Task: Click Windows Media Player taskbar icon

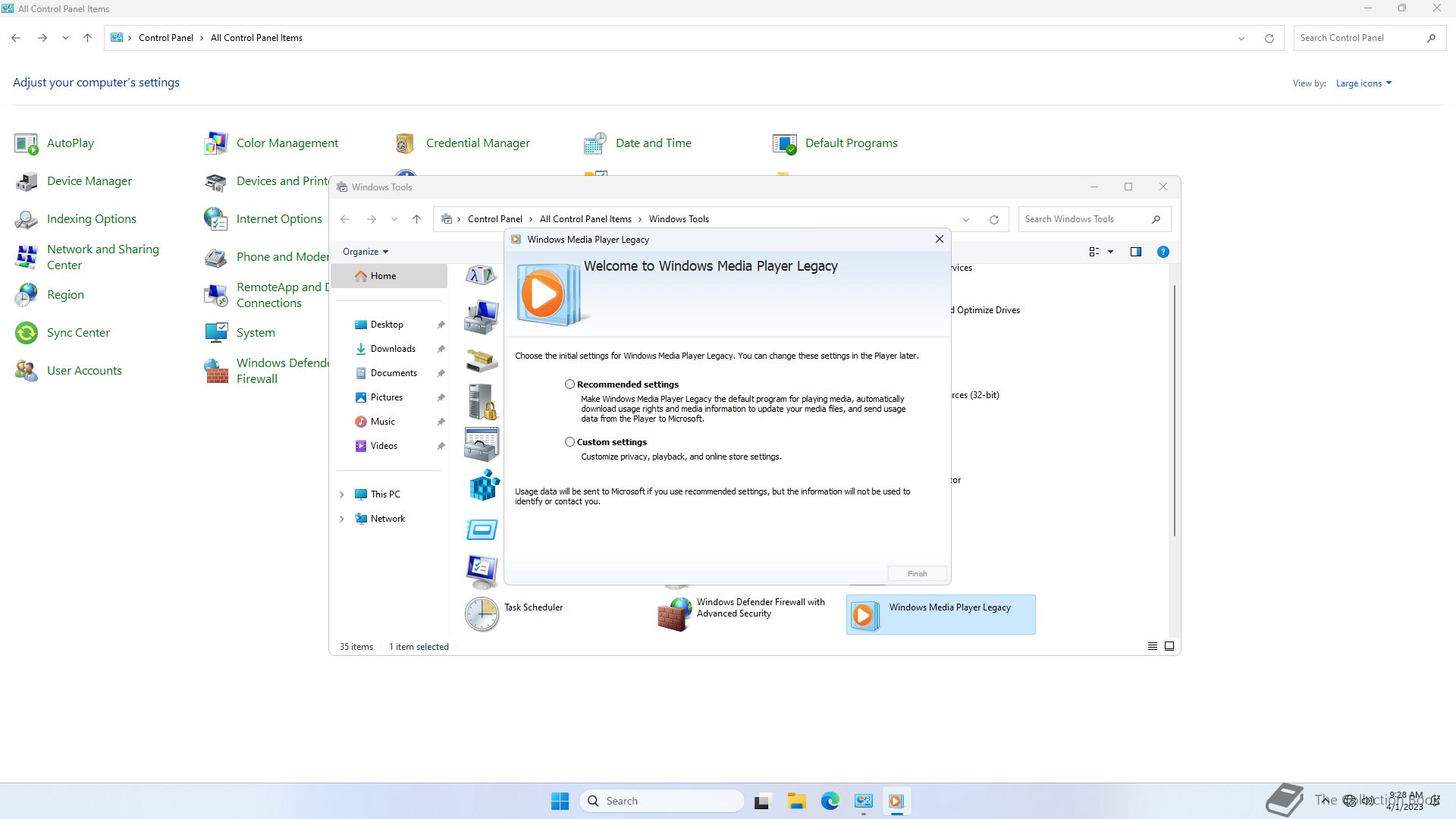Action: click(896, 801)
